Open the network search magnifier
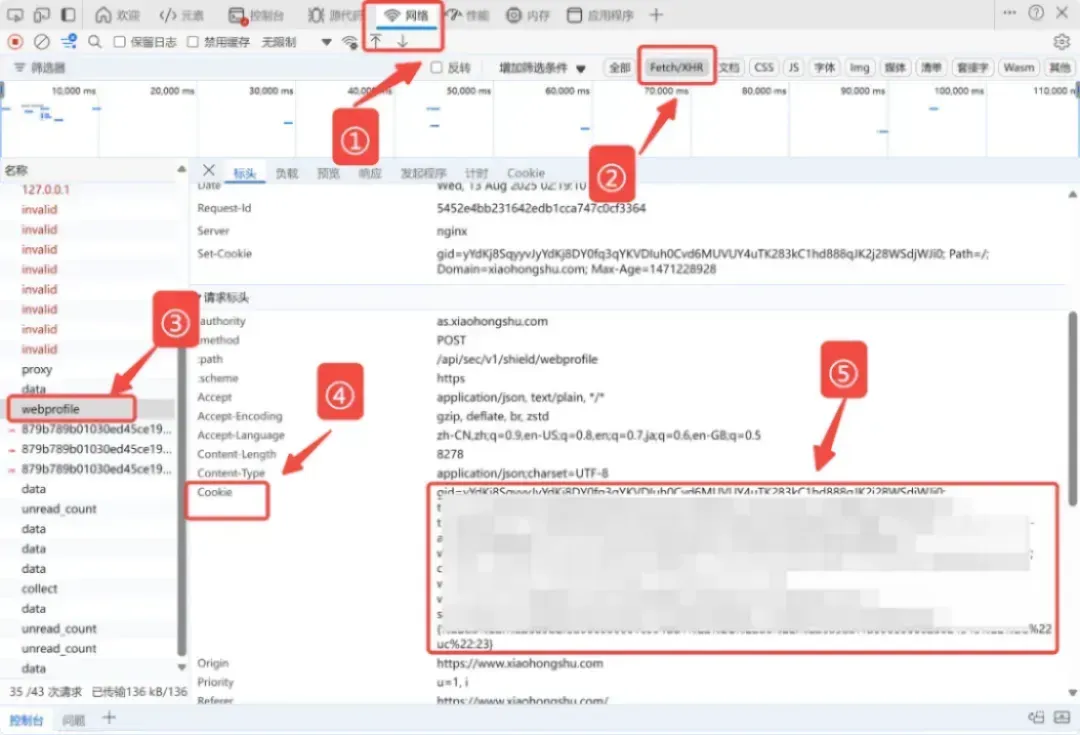The width and height of the screenshot is (1080, 735). coord(95,42)
